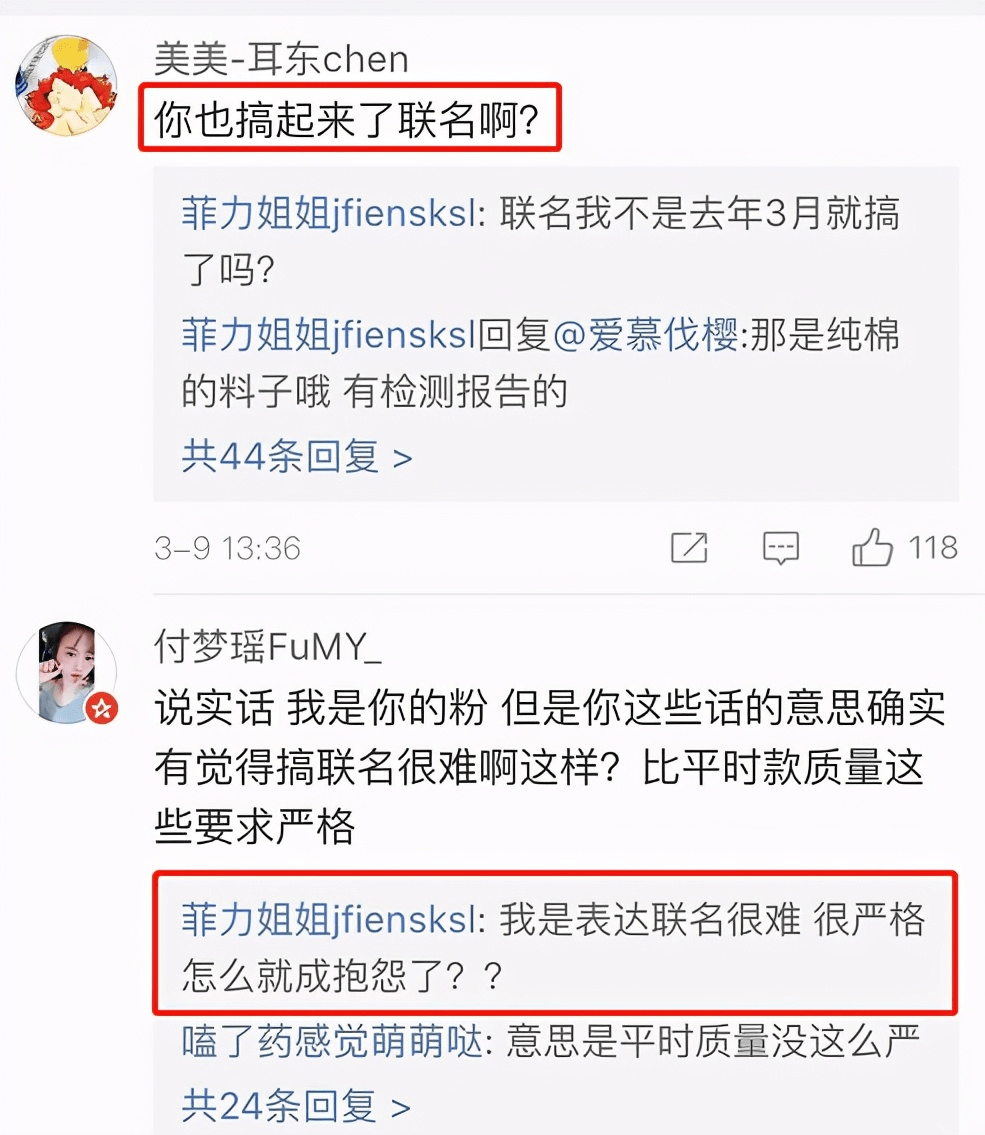Open 菲力姐姐jfiensksl before 回复@爱慕伐樱

pyautogui.click(x=329, y=335)
